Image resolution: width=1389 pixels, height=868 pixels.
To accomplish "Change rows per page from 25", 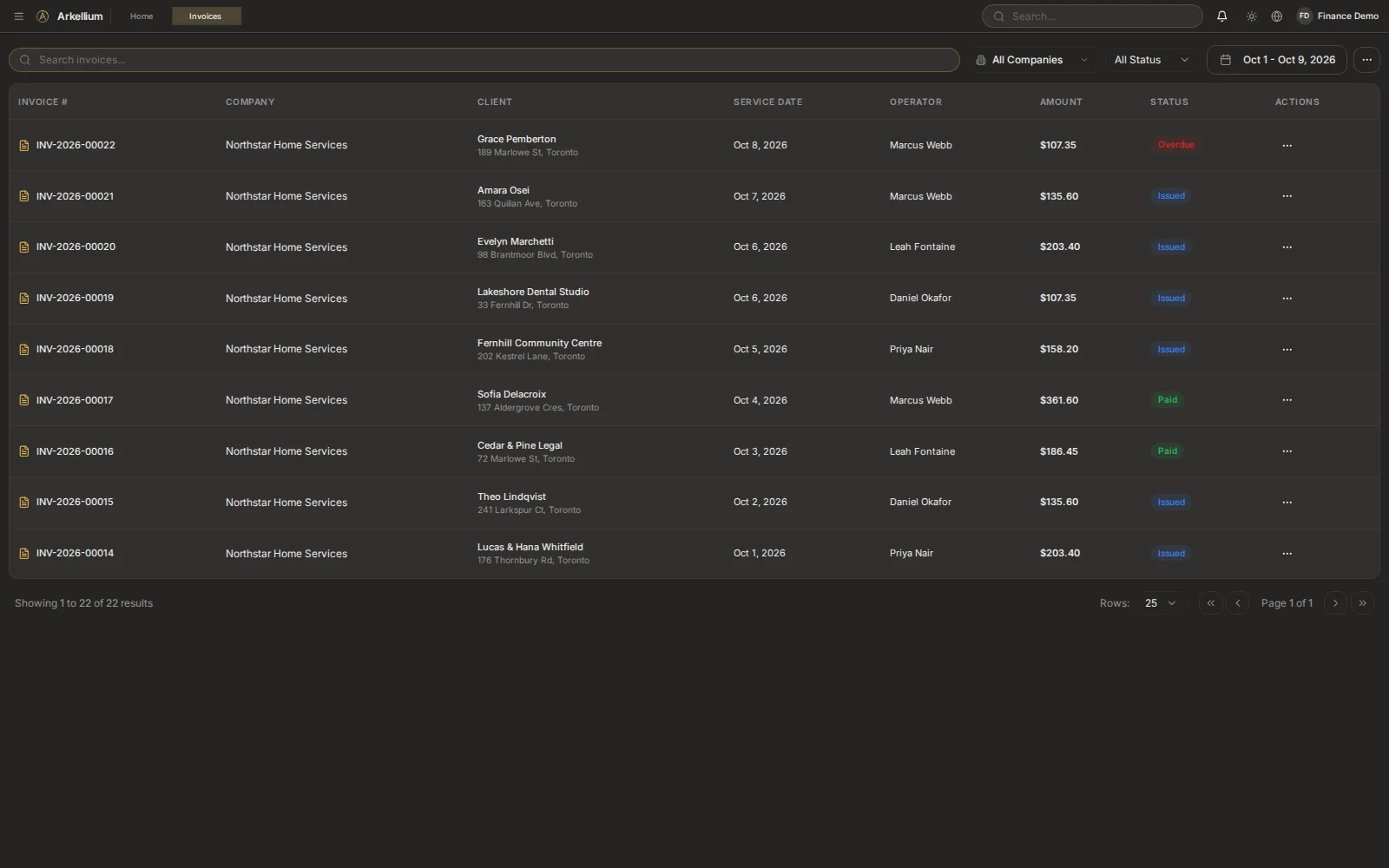I will [x=1160, y=603].
